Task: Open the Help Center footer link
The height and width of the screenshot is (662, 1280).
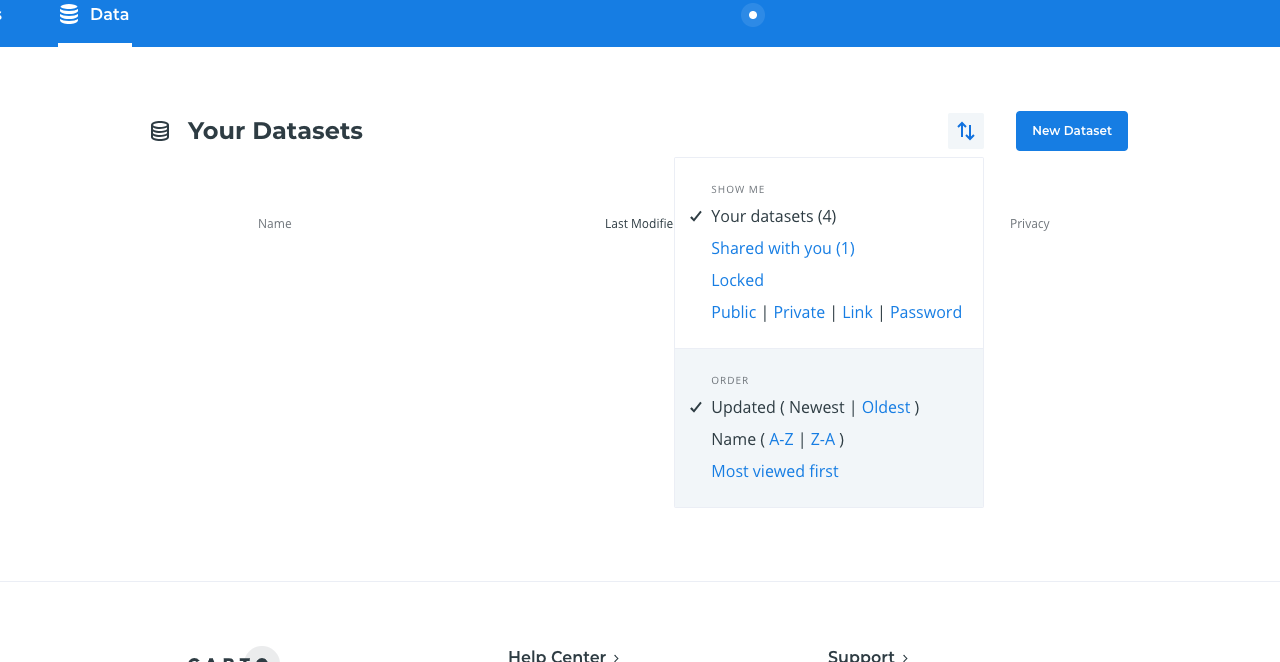Action: click(564, 656)
